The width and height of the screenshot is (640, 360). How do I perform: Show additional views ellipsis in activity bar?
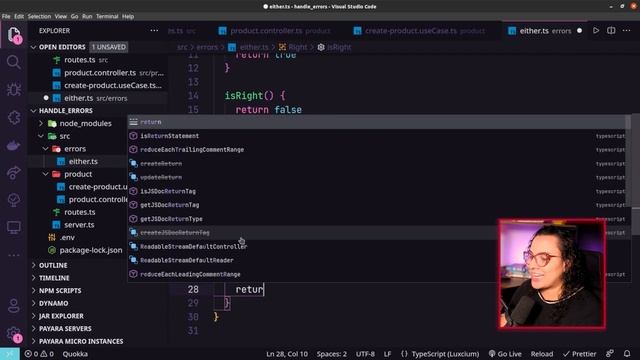[x=13, y=255]
